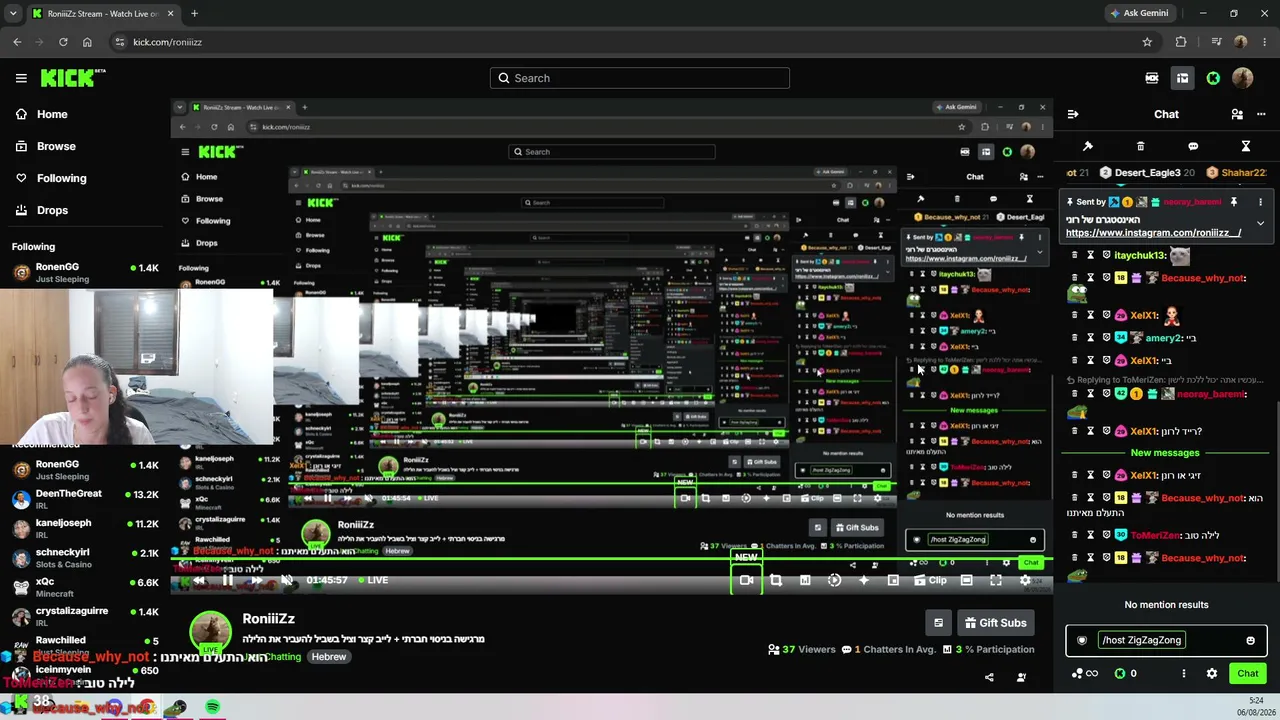Click the green KICK logo
This screenshot has width=1280, height=720.
(x=72, y=78)
